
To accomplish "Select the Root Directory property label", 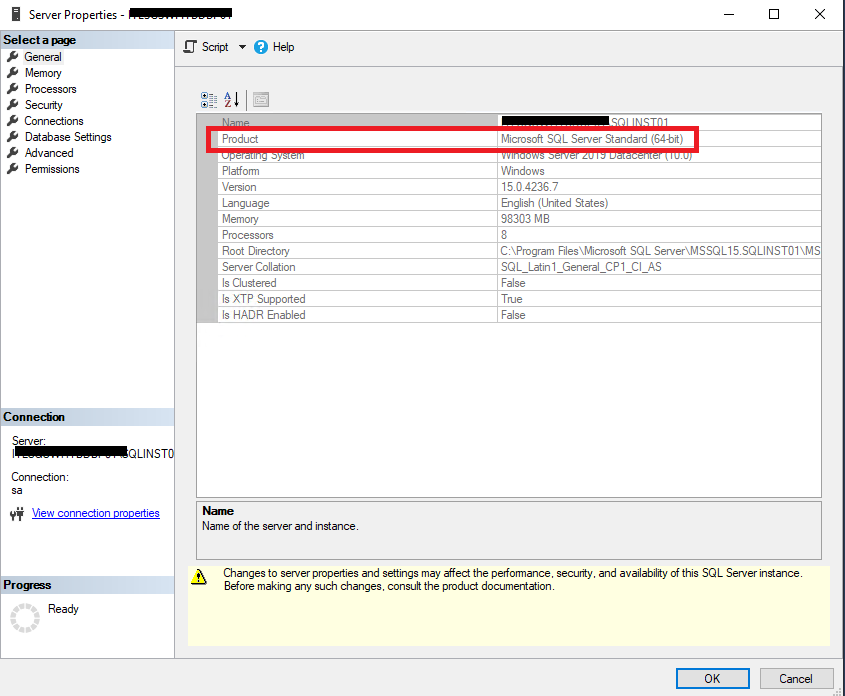I will pyautogui.click(x=255, y=251).
